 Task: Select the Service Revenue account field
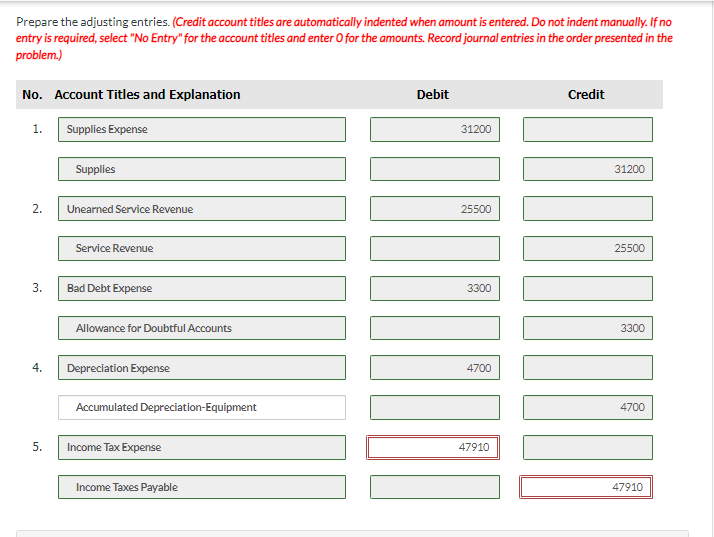pos(202,248)
